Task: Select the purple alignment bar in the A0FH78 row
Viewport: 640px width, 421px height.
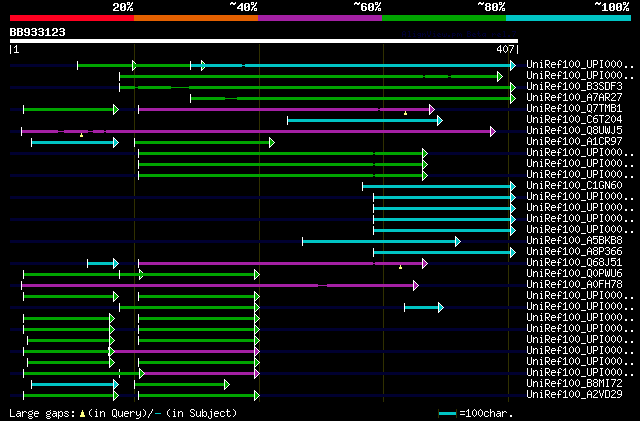Action: [x=220, y=286]
